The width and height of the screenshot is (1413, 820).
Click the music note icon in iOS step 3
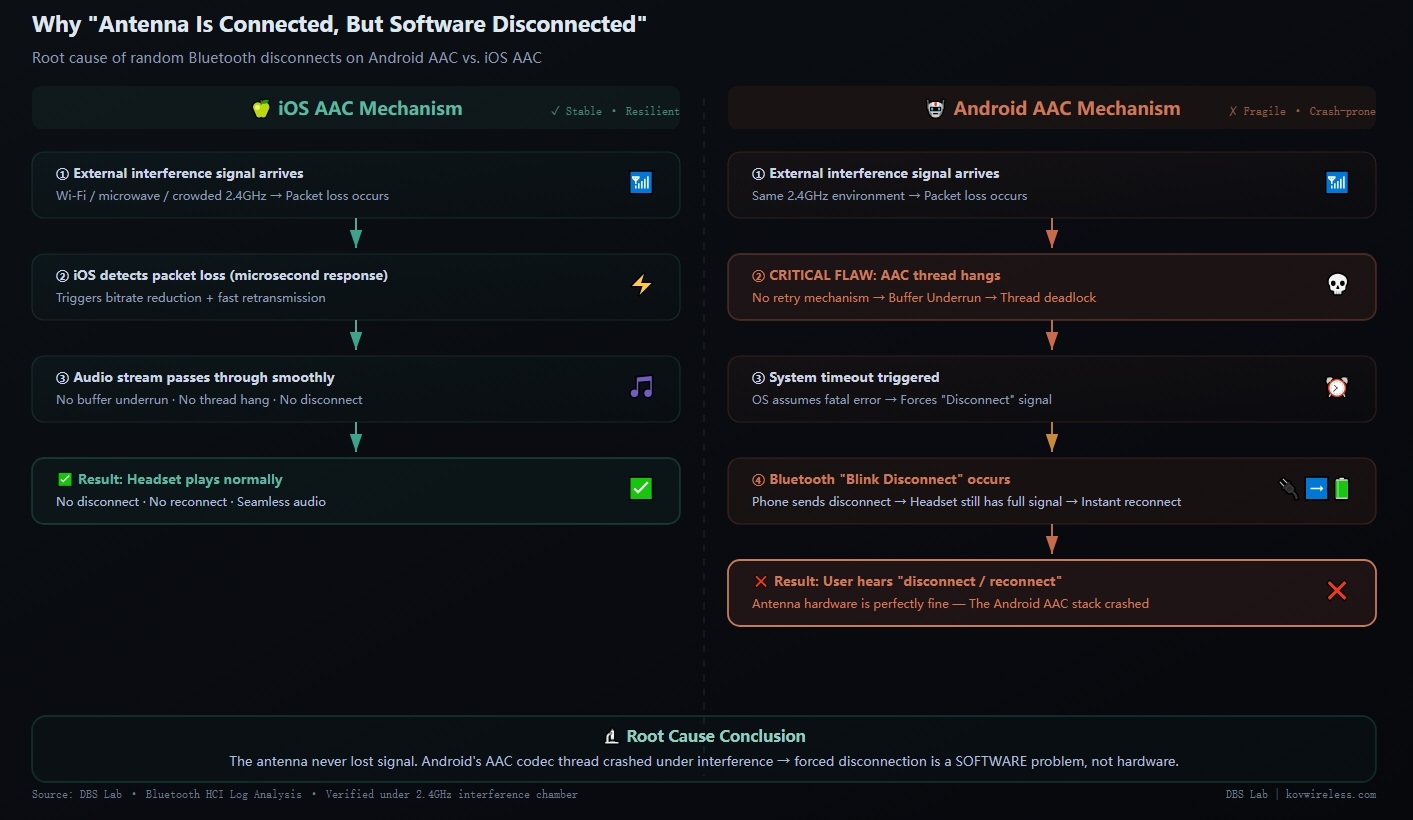pyautogui.click(x=641, y=387)
